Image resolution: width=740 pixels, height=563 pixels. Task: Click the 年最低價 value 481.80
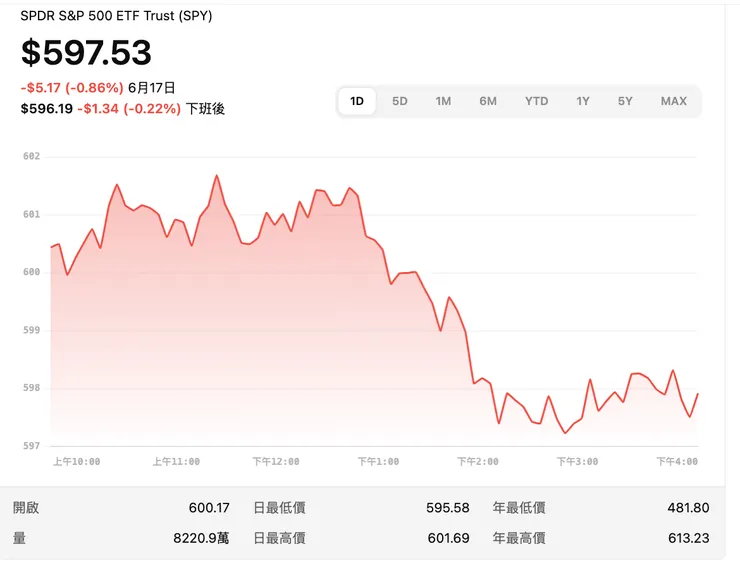pyautogui.click(x=688, y=508)
